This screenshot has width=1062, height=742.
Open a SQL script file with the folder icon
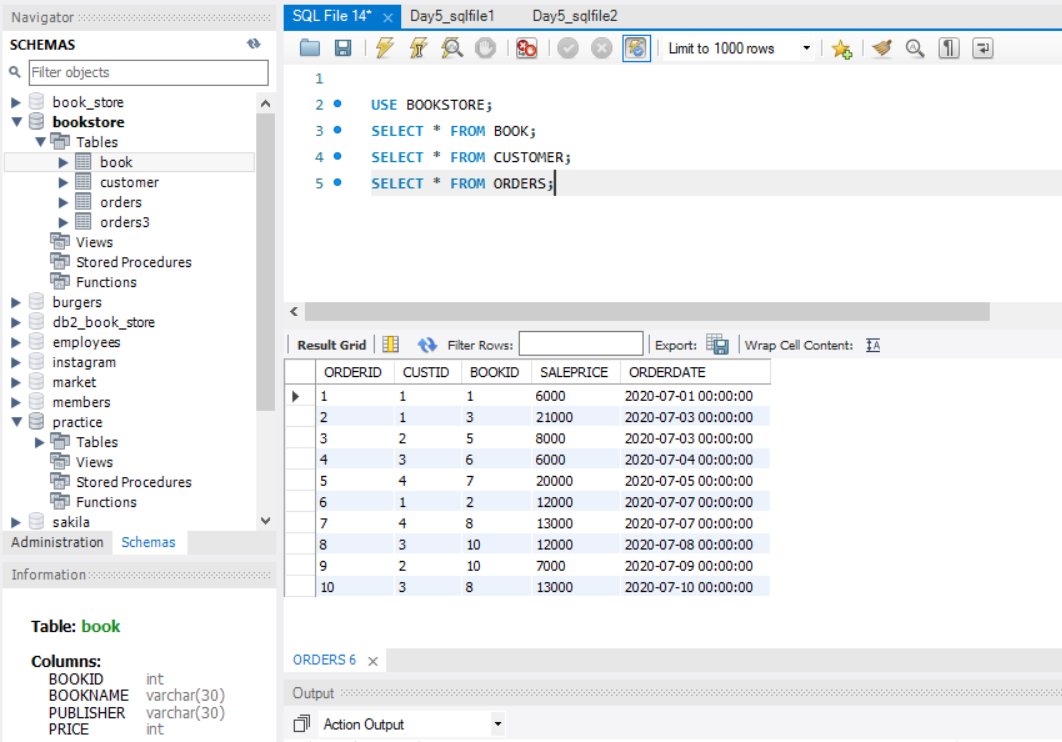tap(310, 48)
